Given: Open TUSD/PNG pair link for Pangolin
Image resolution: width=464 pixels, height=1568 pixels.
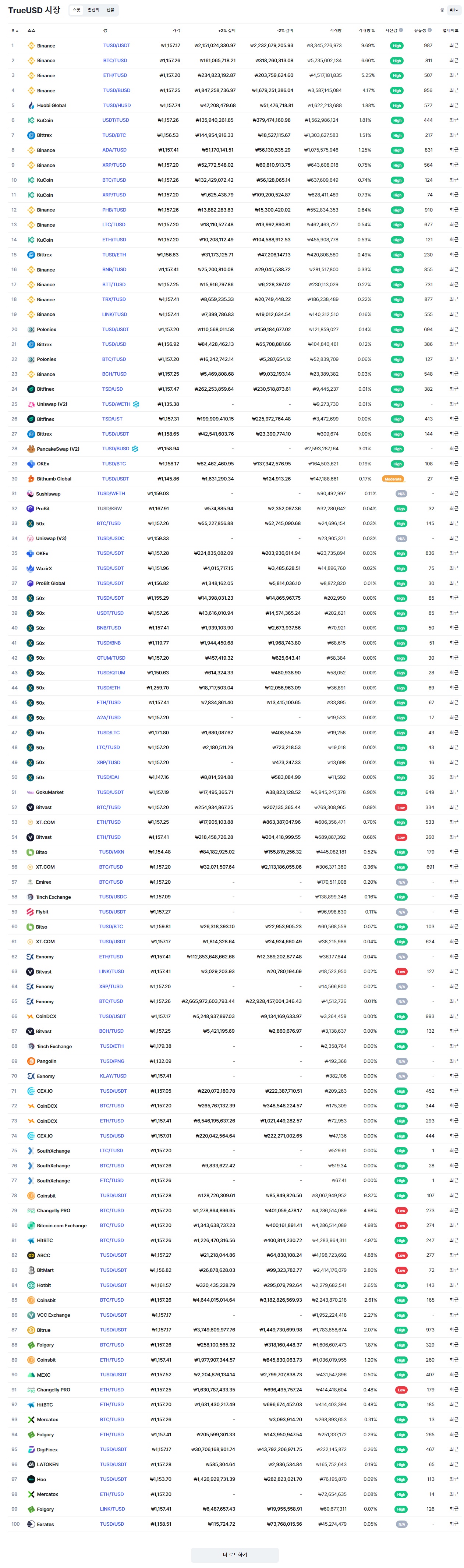Looking at the screenshot, I should 112,1061.
